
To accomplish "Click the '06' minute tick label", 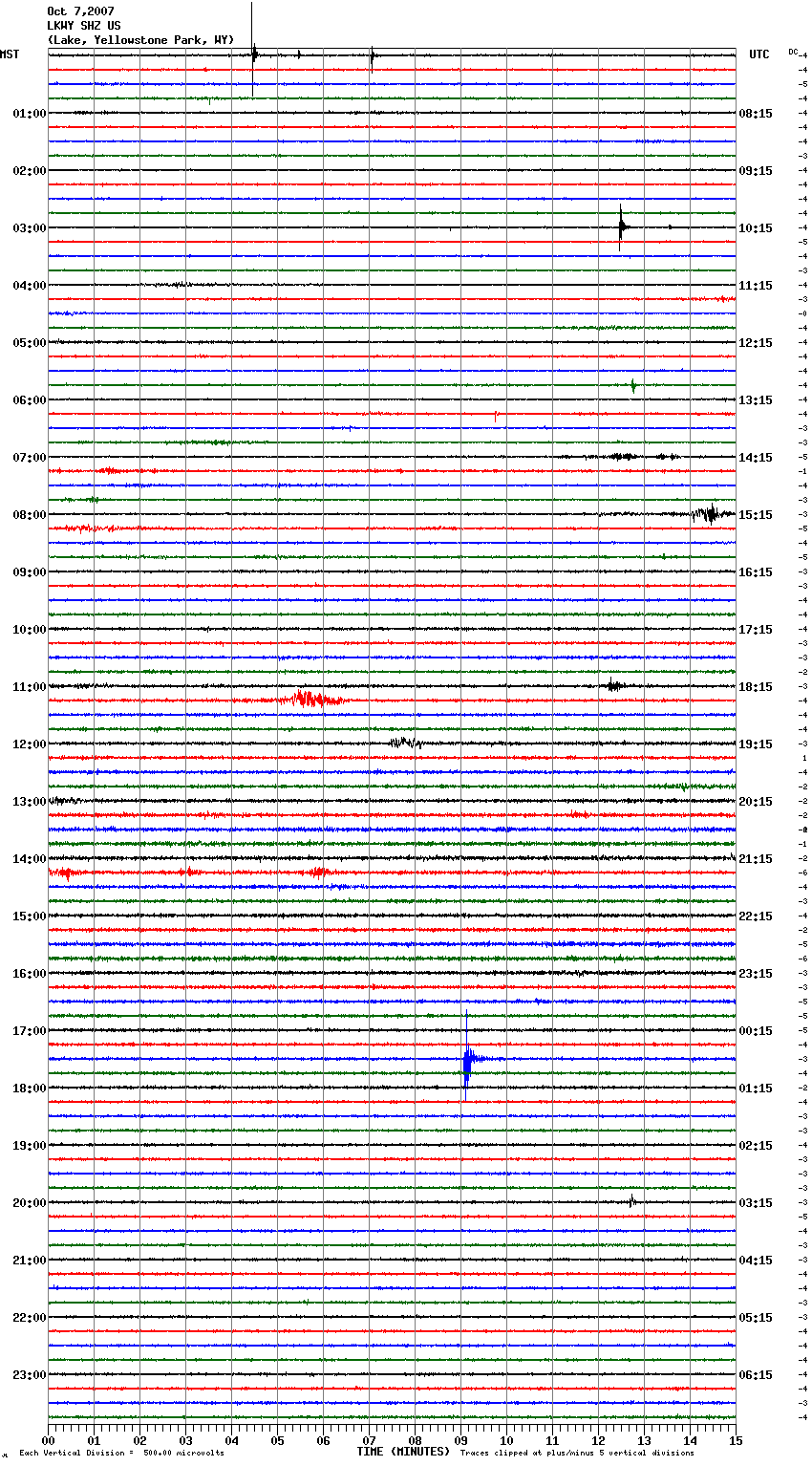I will 323,1440.
